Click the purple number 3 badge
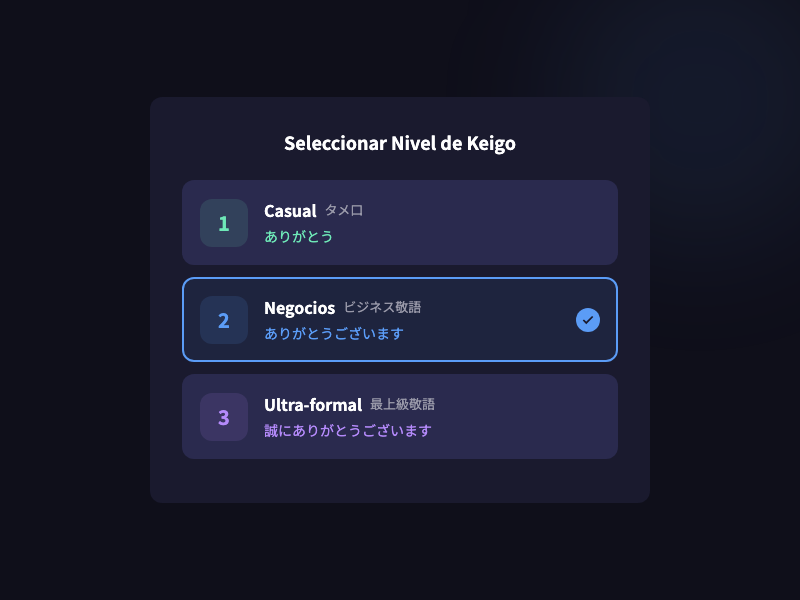This screenshot has height=600, width=800. point(223,417)
